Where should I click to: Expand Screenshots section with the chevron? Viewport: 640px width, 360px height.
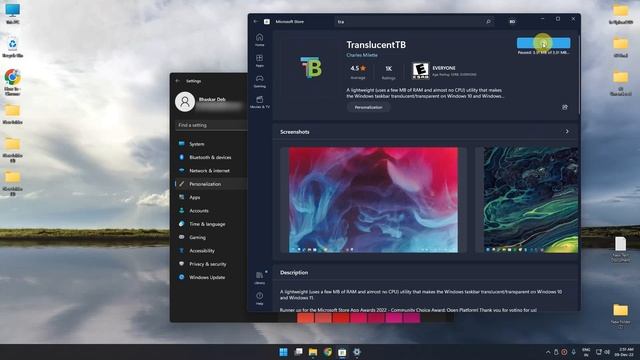pyautogui.click(x=567, y=131)
